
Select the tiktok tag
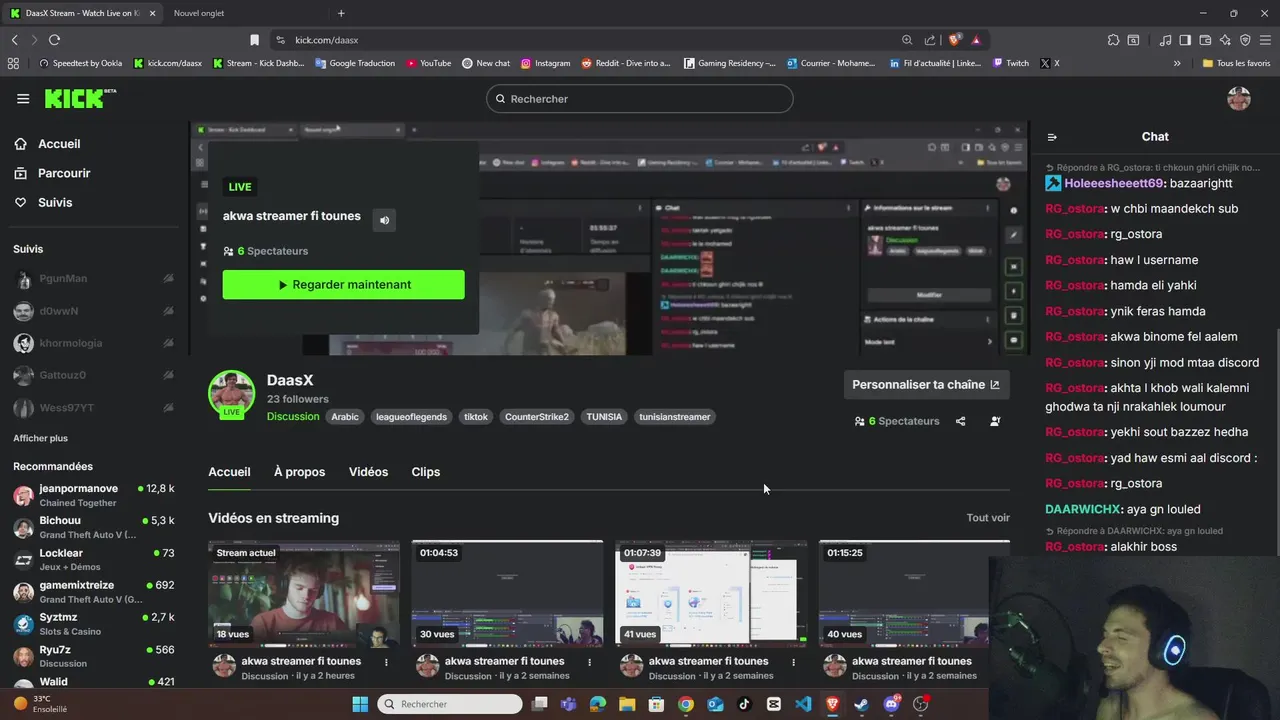[476, 417]
